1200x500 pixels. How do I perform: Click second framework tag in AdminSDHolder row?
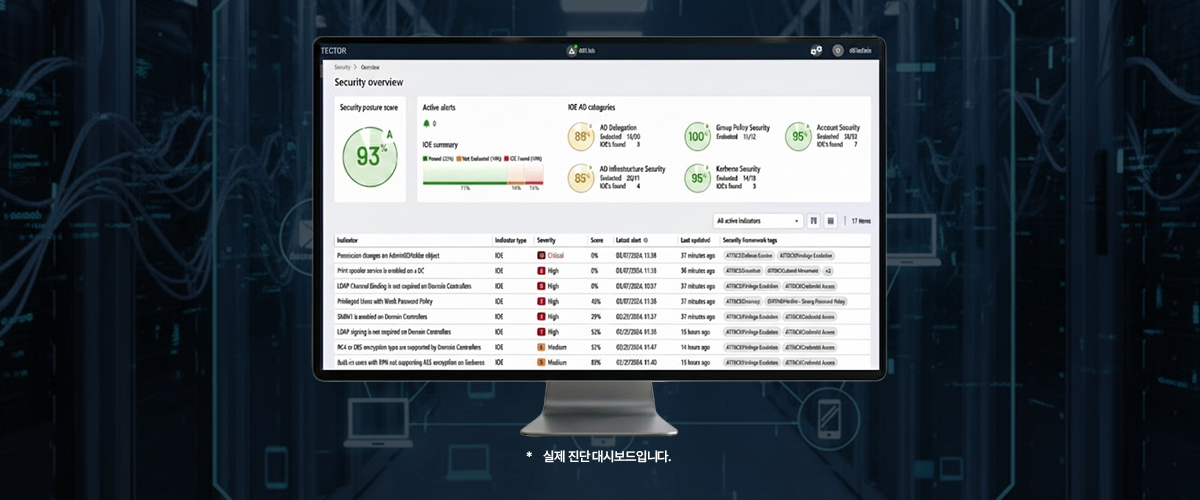coord(806,256)
